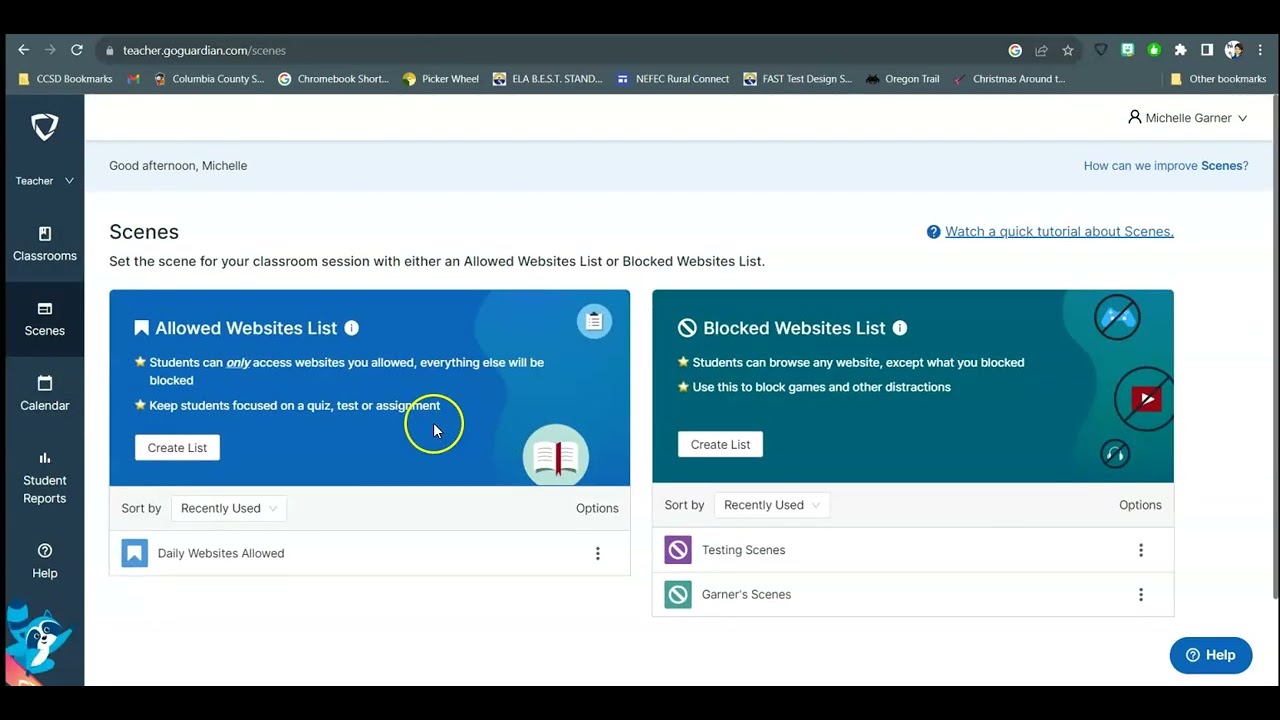Open Help from the sidebar
Viewport: 1280px width, 720px height.
[45, 561]
